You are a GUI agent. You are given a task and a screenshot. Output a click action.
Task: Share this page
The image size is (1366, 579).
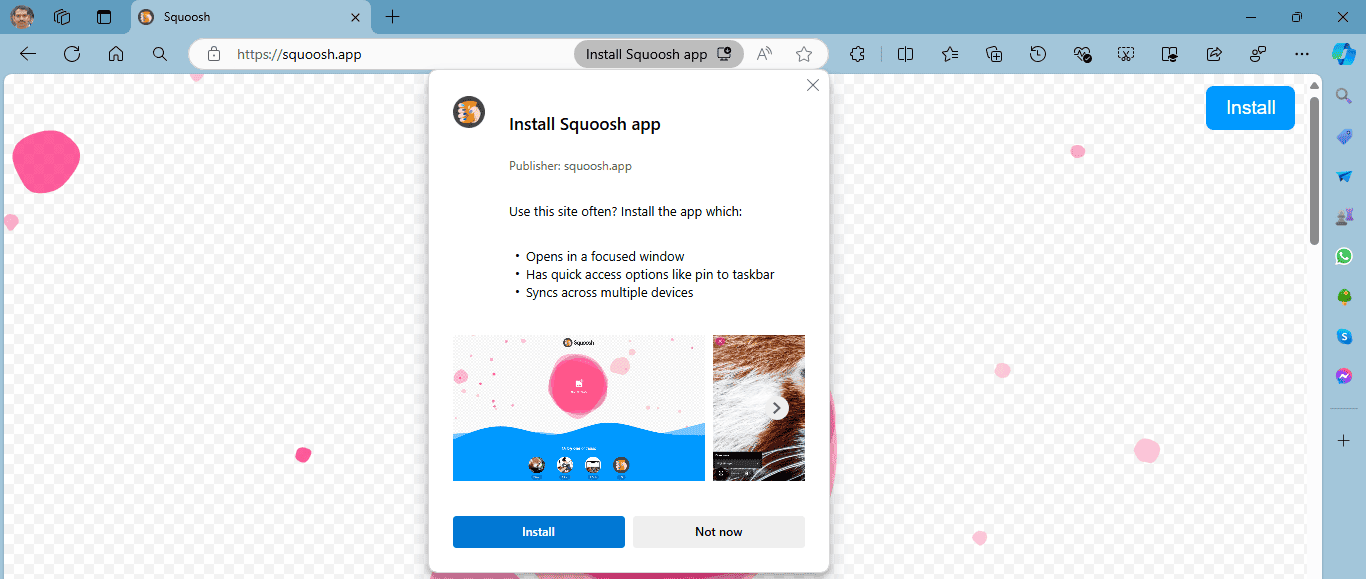(1214, 54)
